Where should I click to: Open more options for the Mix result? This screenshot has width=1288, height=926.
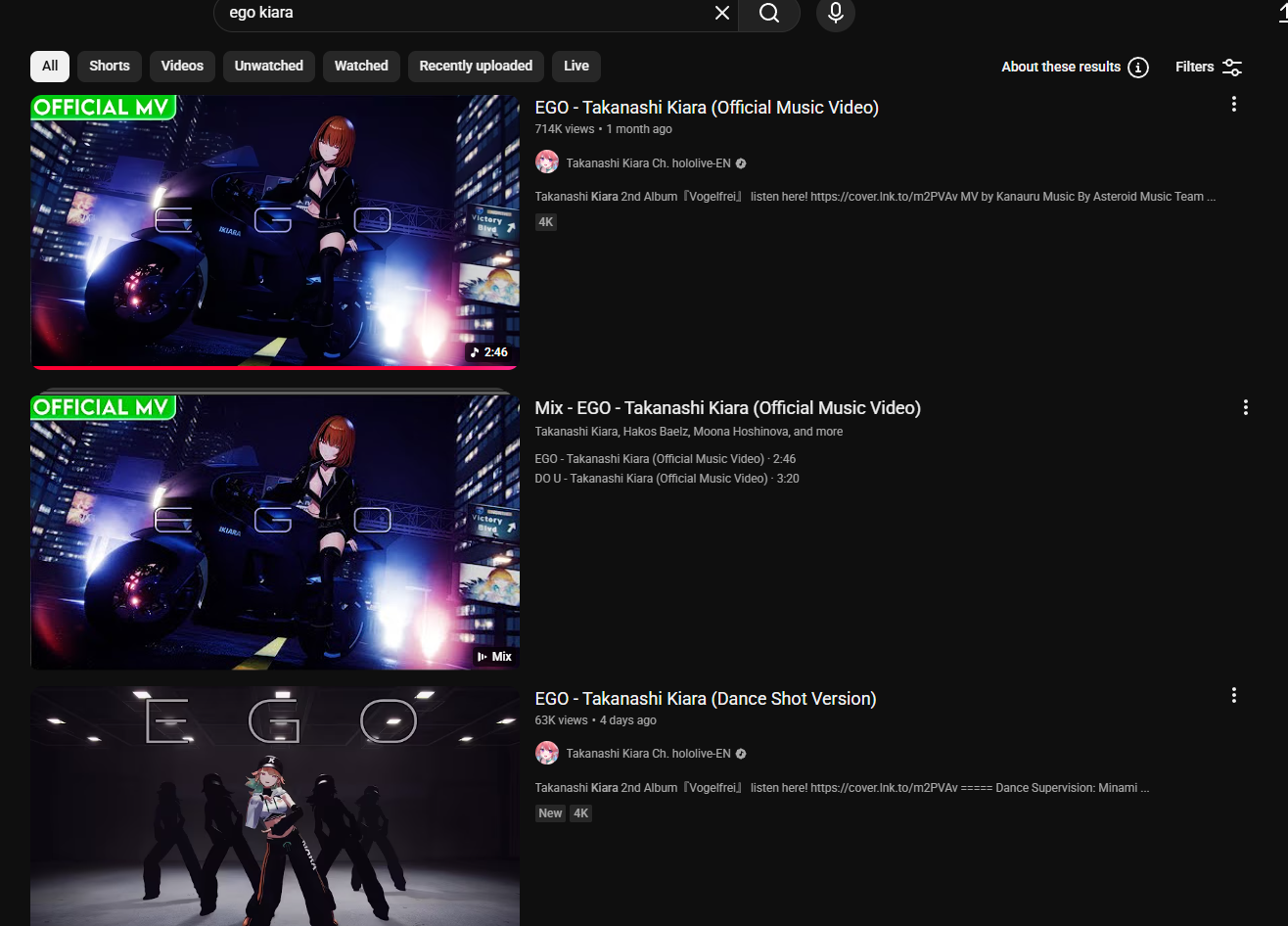click(1246, 407)
